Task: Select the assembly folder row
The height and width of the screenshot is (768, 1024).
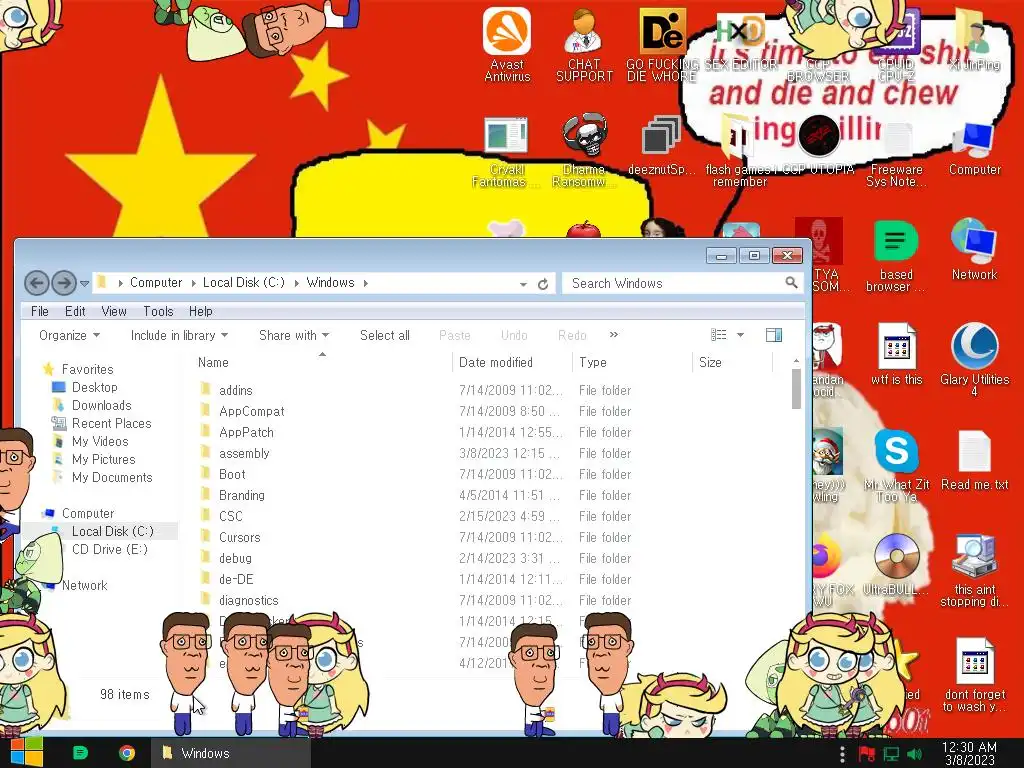Action: 418,453
